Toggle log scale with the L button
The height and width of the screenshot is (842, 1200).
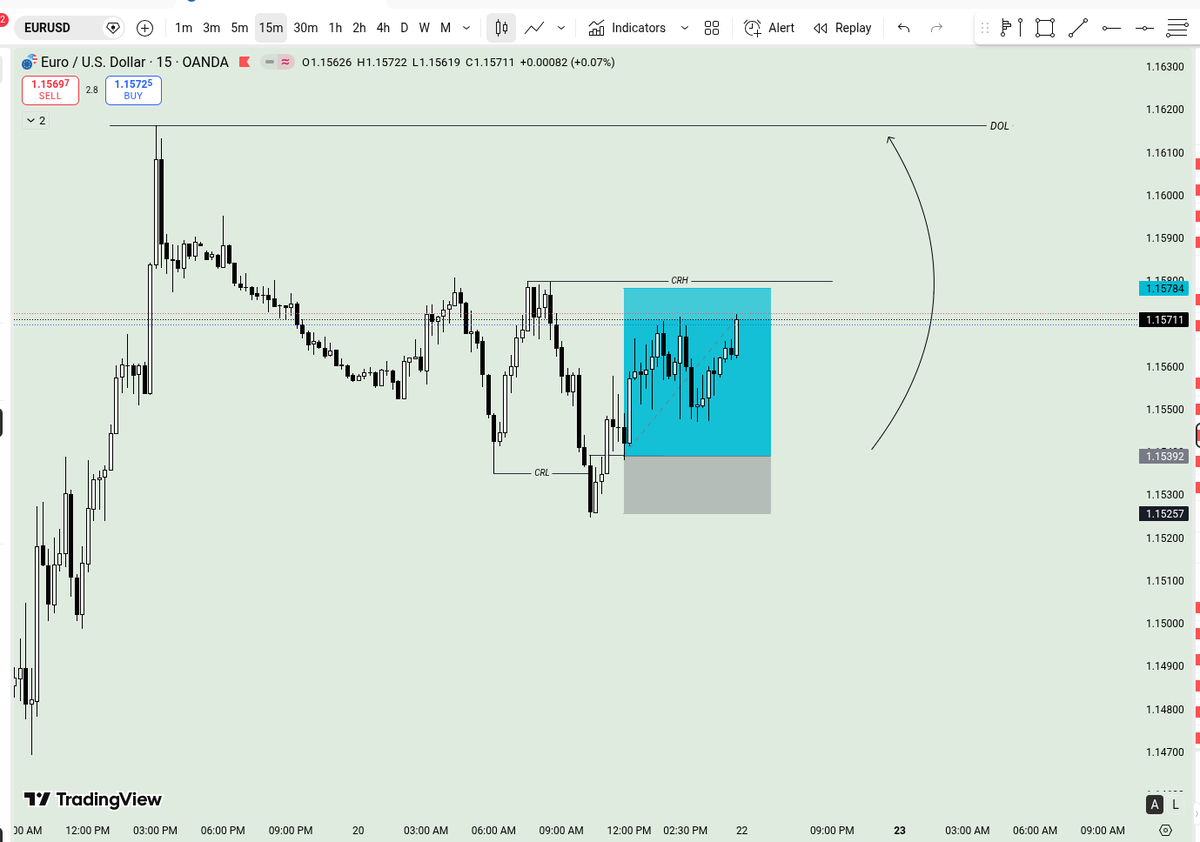[1176, 805]
